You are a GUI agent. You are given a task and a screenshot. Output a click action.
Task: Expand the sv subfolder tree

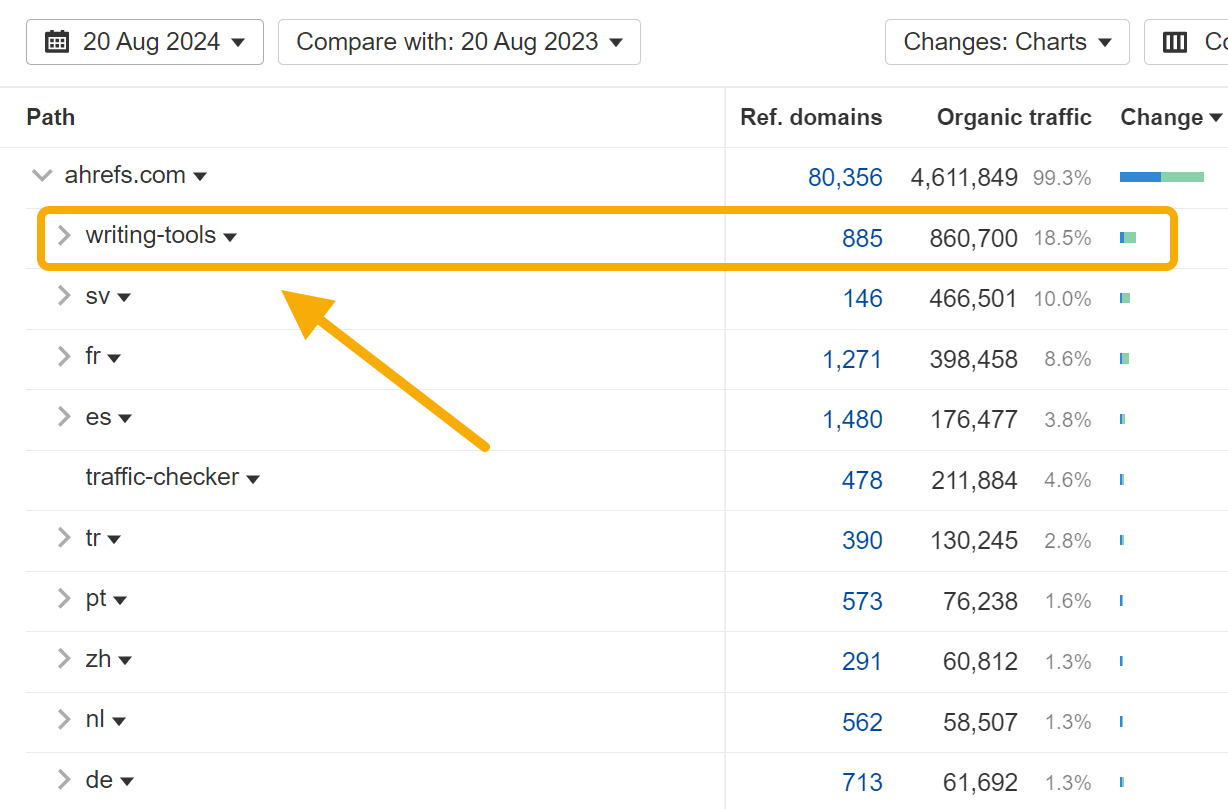coord(63,296)
